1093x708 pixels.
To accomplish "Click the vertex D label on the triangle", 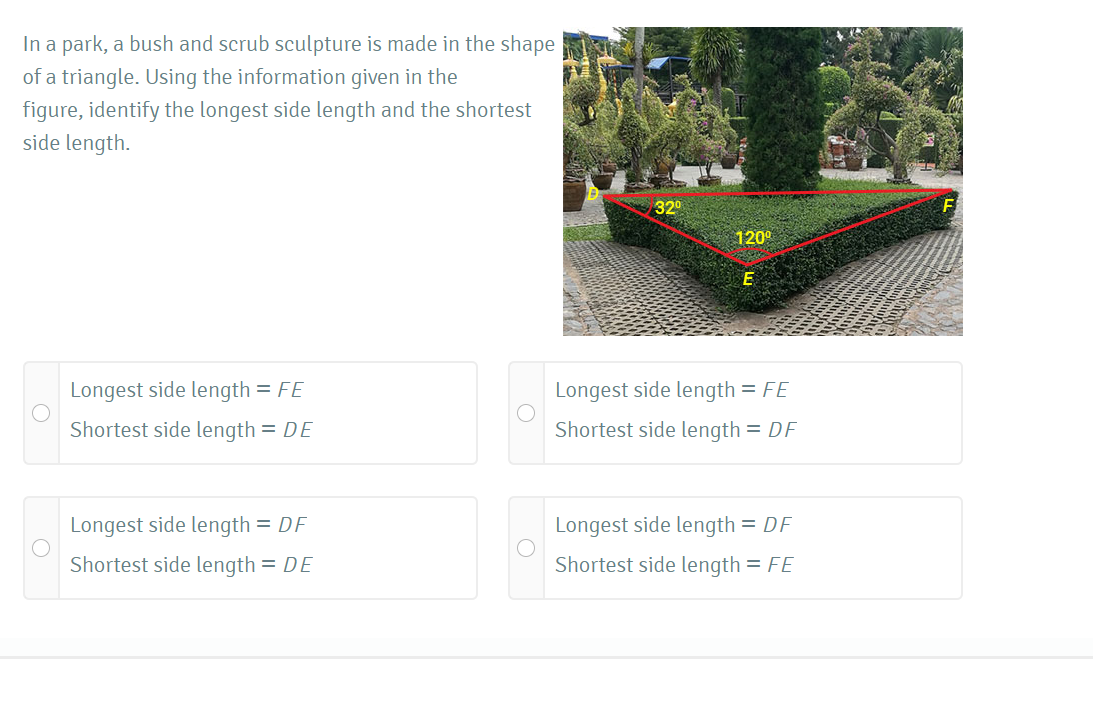I will pyautogui.click(x=593, y=194).
